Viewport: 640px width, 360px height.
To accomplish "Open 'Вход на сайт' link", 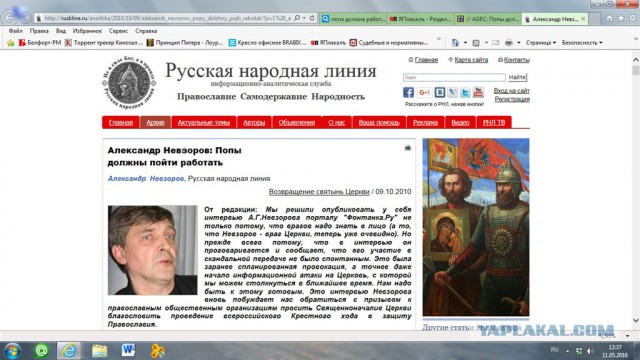I will [x=511, y=91].
